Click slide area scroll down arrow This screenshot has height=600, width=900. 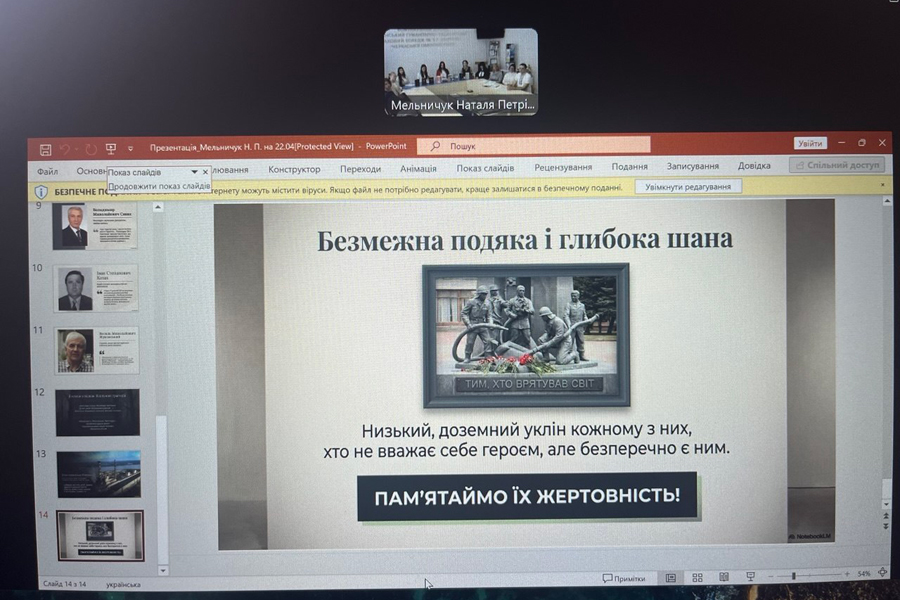coord(887,504)
